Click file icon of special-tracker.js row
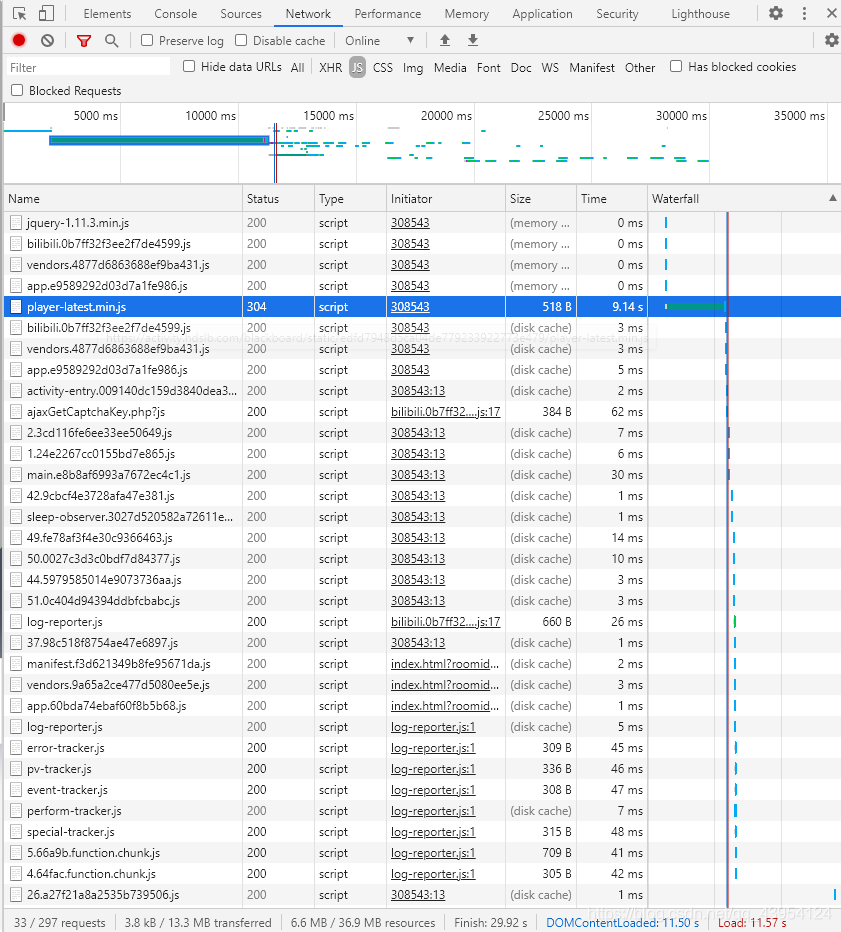 [16, 832]
